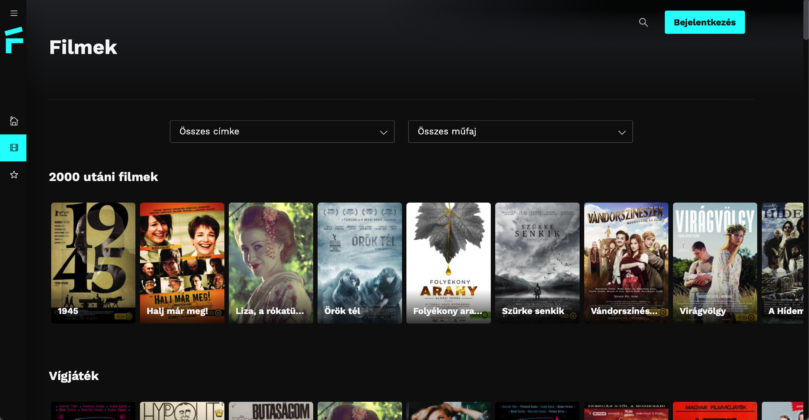The height and width of the screenshot is (420, 809).
Task: Click the Filmio logo in sidebar
Action: tap(13, 40)
